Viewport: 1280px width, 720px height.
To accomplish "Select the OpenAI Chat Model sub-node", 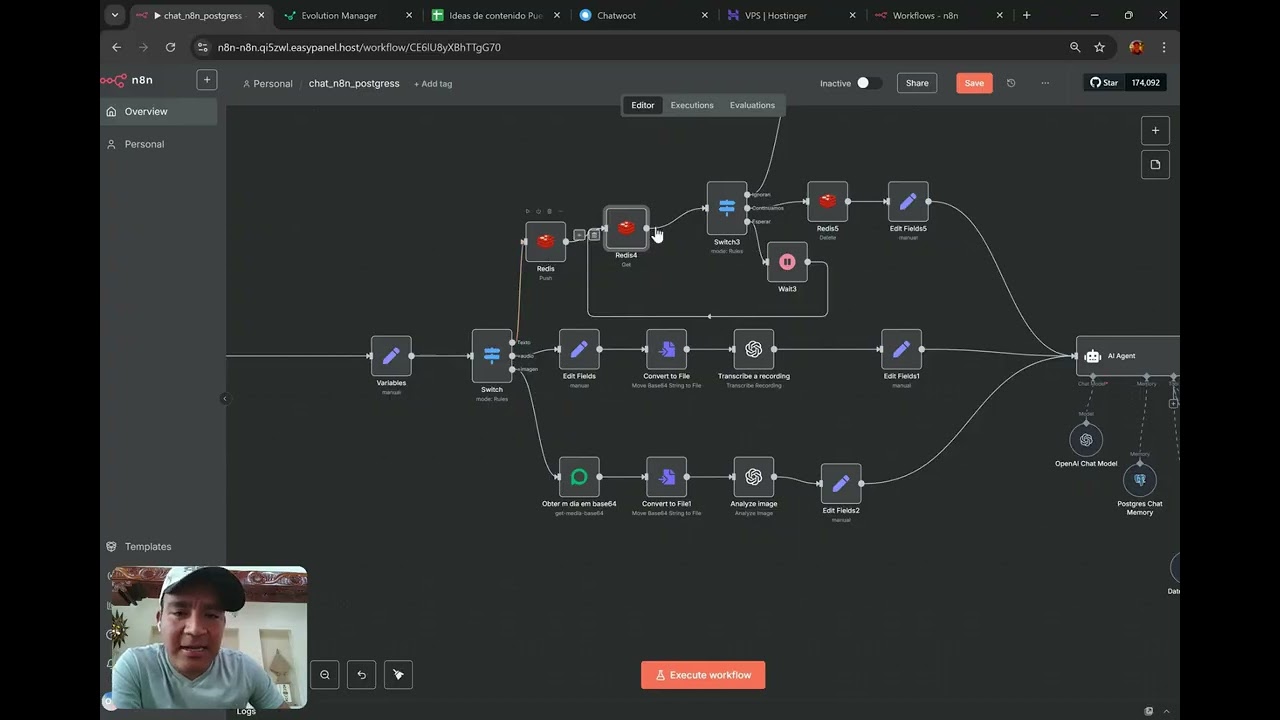I will (x=1086, y=440).
